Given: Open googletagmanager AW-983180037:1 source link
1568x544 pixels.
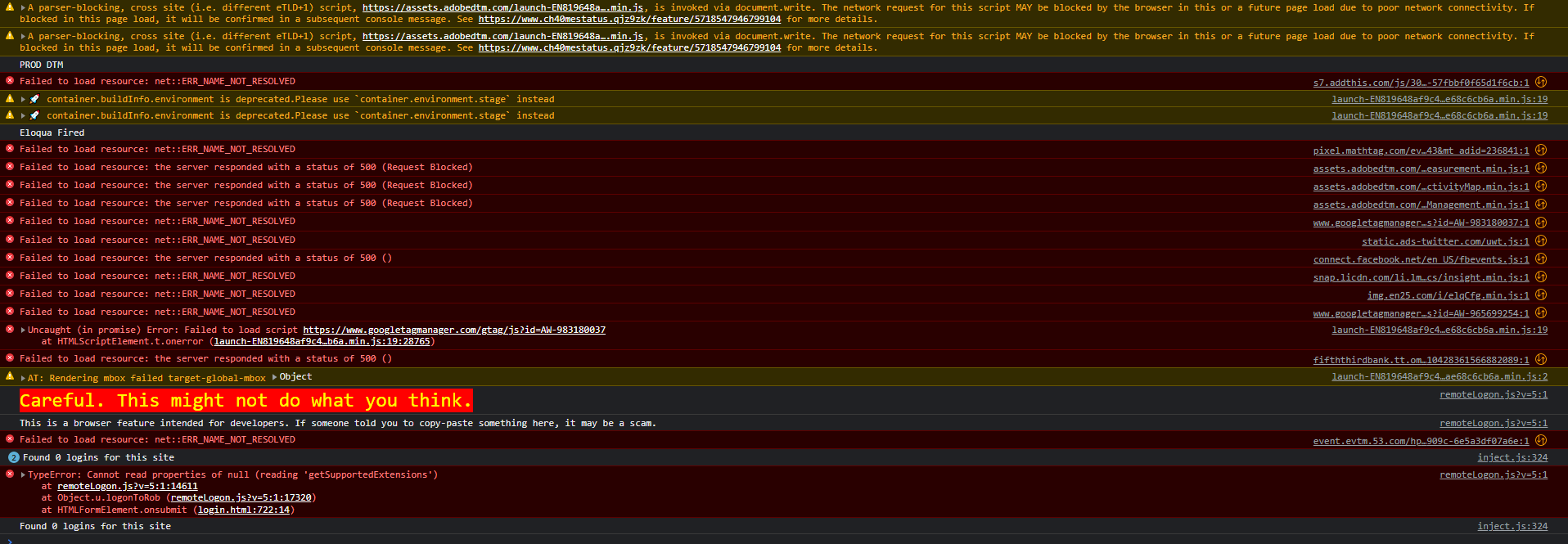Looking at the screenshot, I should point(1421,223).
